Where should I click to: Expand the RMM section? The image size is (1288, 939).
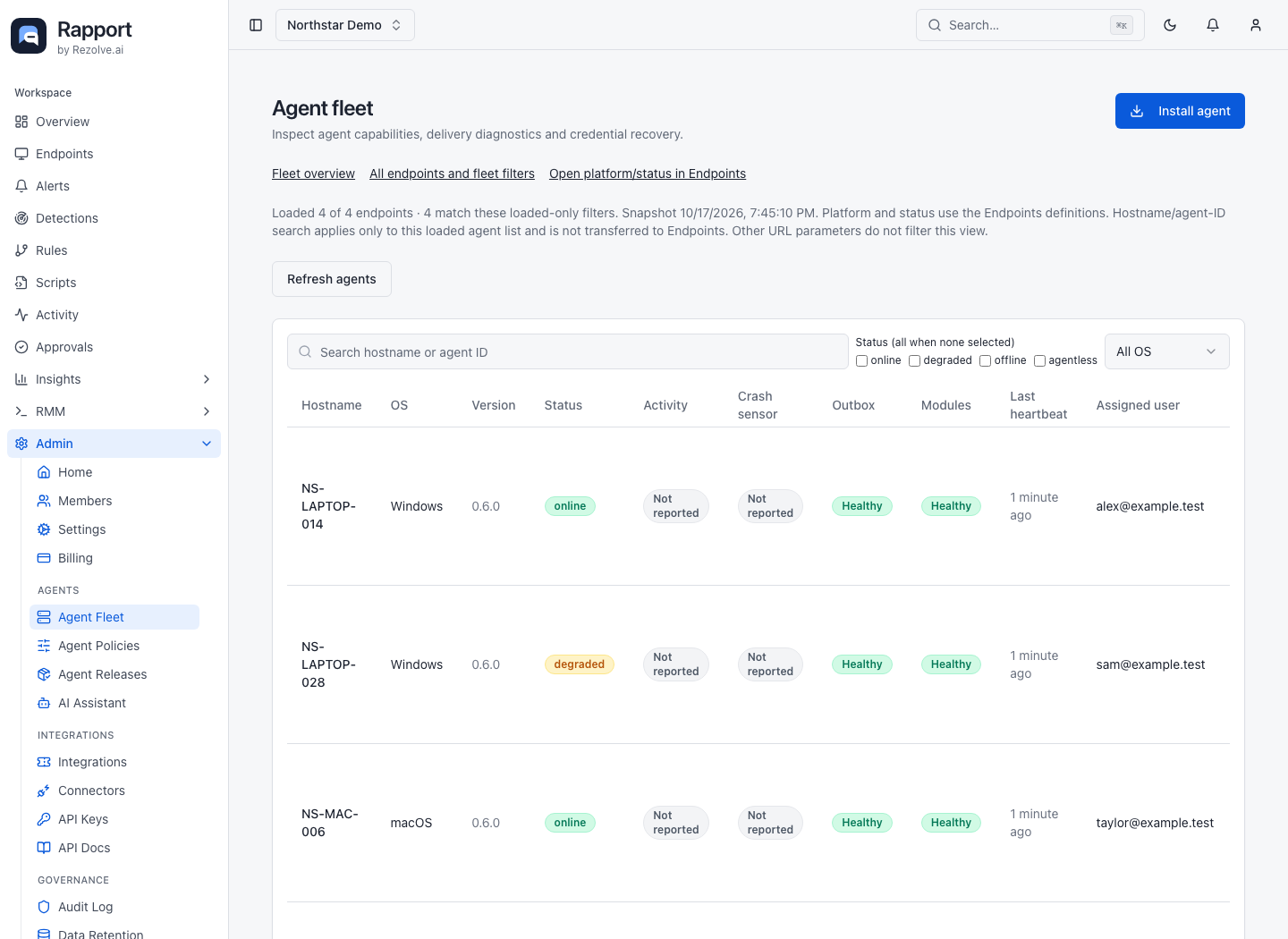114,411
